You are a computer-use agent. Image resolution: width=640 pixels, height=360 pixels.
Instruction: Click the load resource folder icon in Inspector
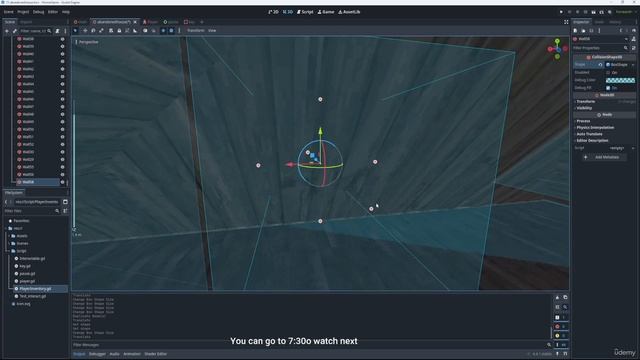pos(583,31)
